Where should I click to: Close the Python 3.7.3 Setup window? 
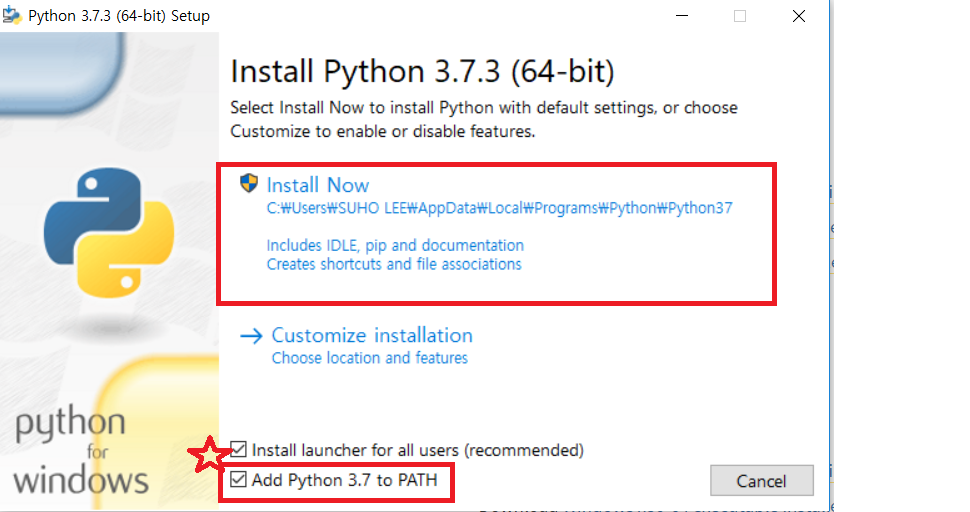point(799,16)
